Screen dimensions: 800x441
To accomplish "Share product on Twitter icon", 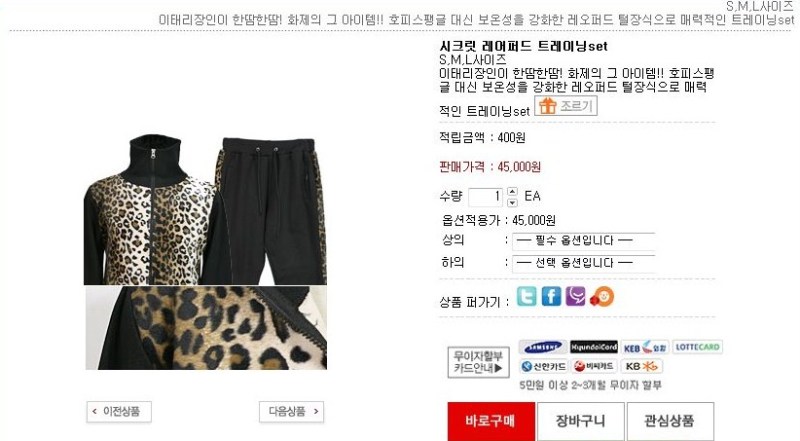I will coord(526,297).
